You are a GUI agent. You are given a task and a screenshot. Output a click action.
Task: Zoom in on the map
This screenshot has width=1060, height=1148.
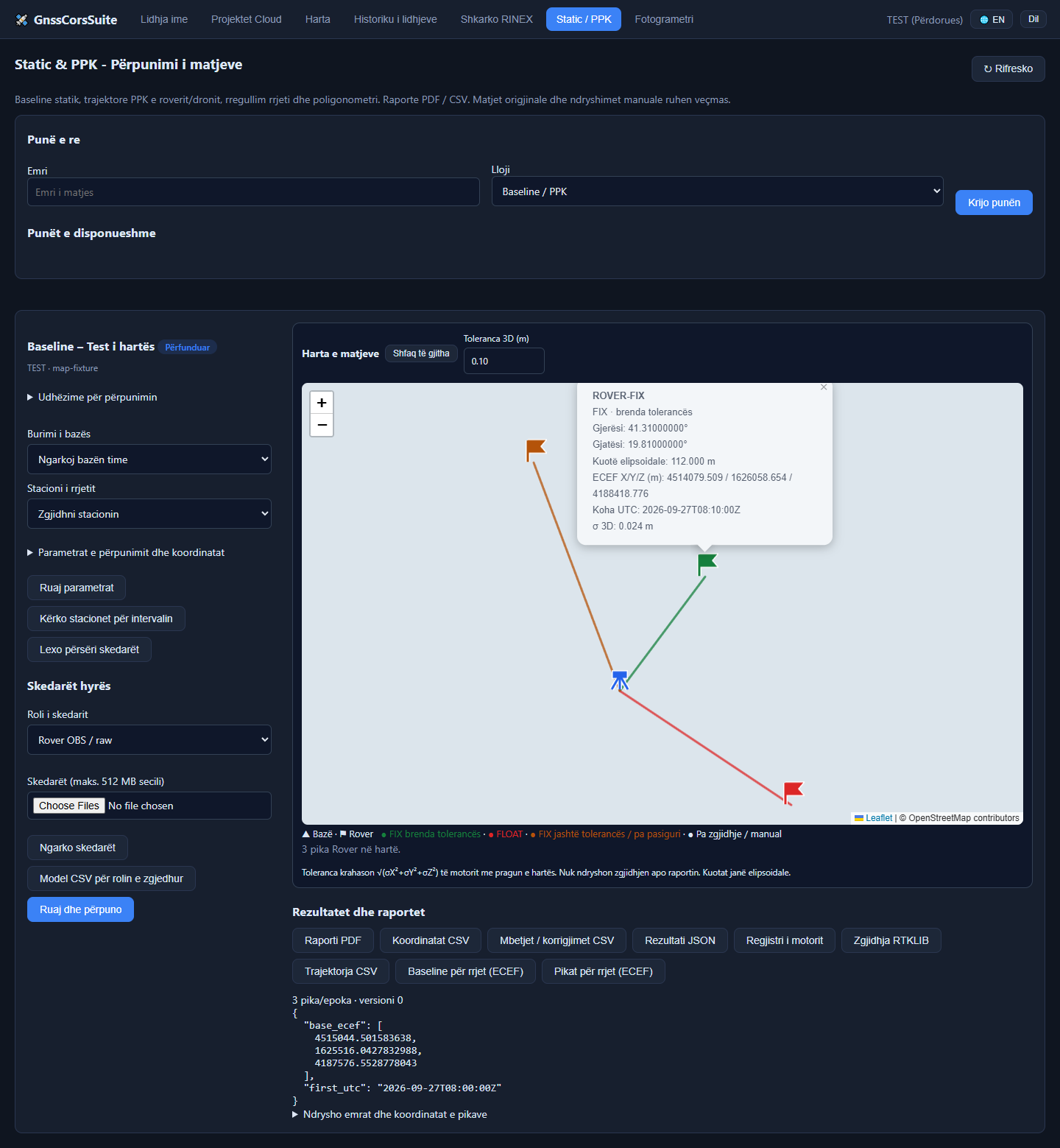(322, 403)
